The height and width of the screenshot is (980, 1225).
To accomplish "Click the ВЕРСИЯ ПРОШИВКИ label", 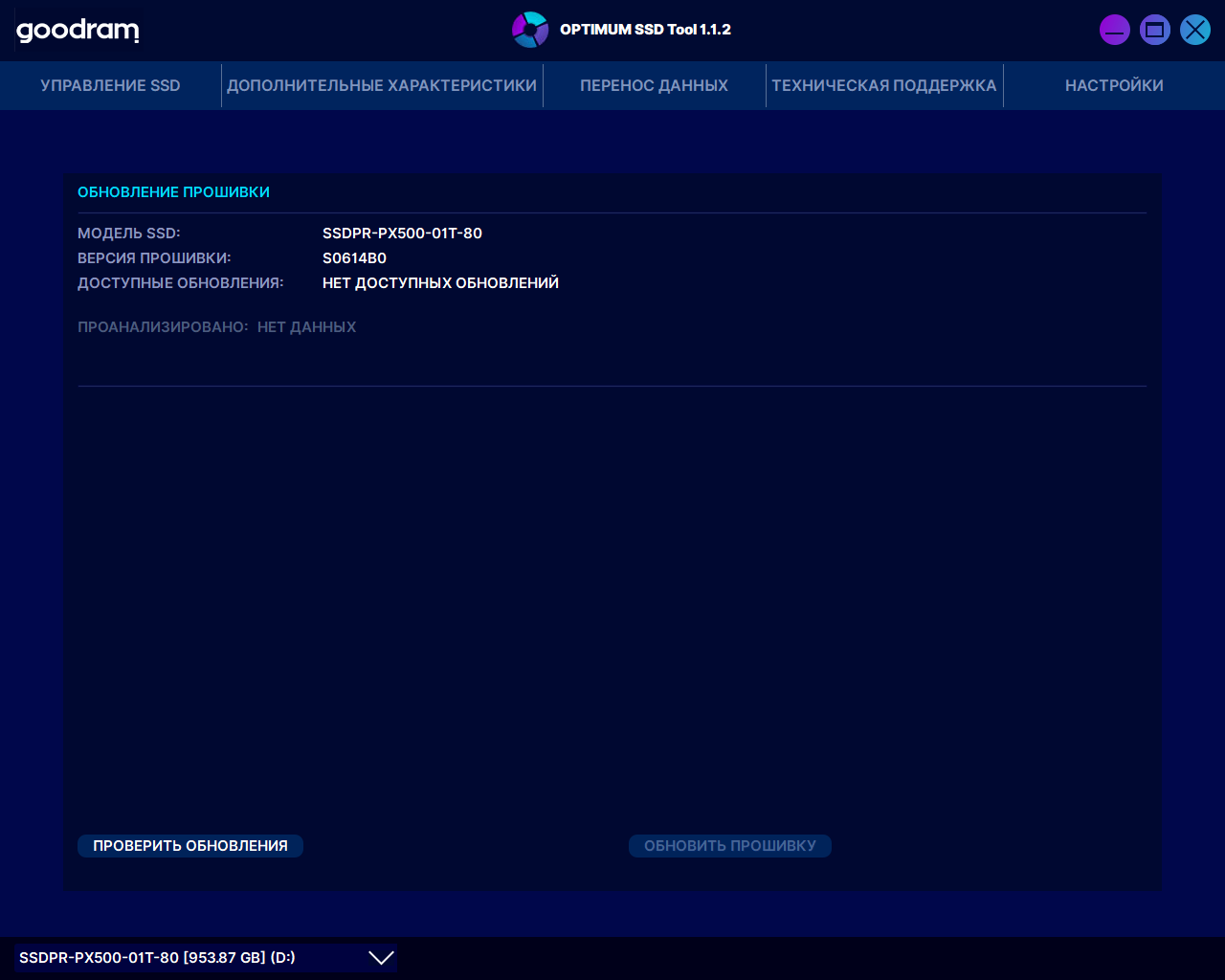I will pos(154,258).
